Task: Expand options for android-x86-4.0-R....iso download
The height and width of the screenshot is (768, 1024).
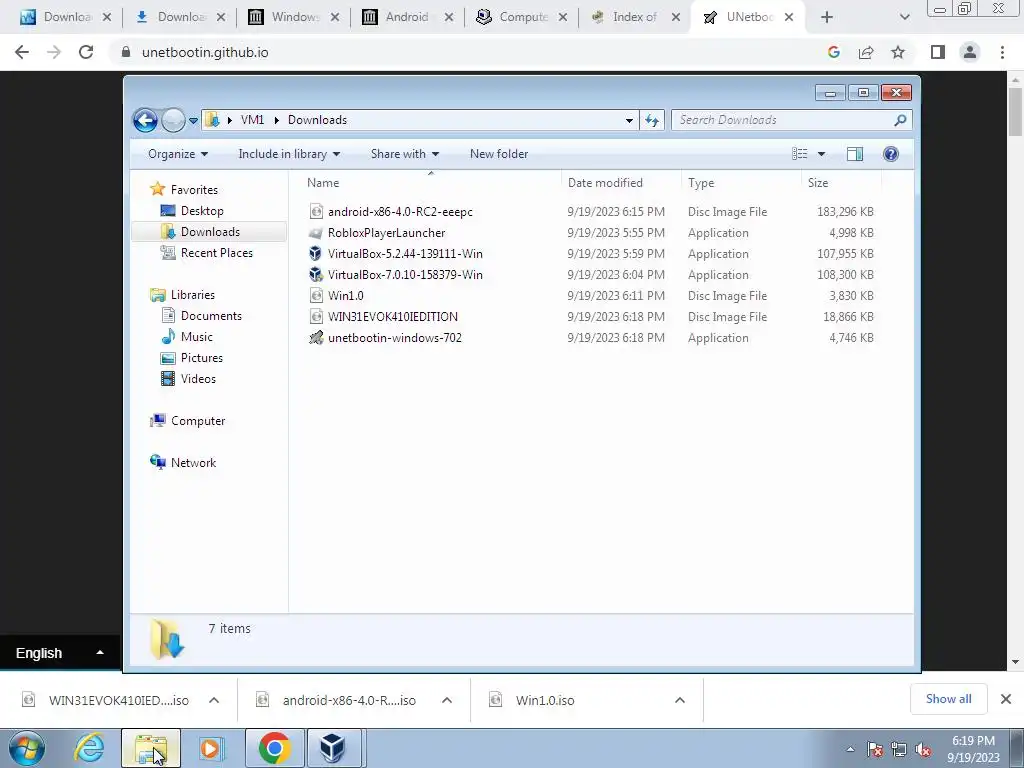Action: (447, 700)
